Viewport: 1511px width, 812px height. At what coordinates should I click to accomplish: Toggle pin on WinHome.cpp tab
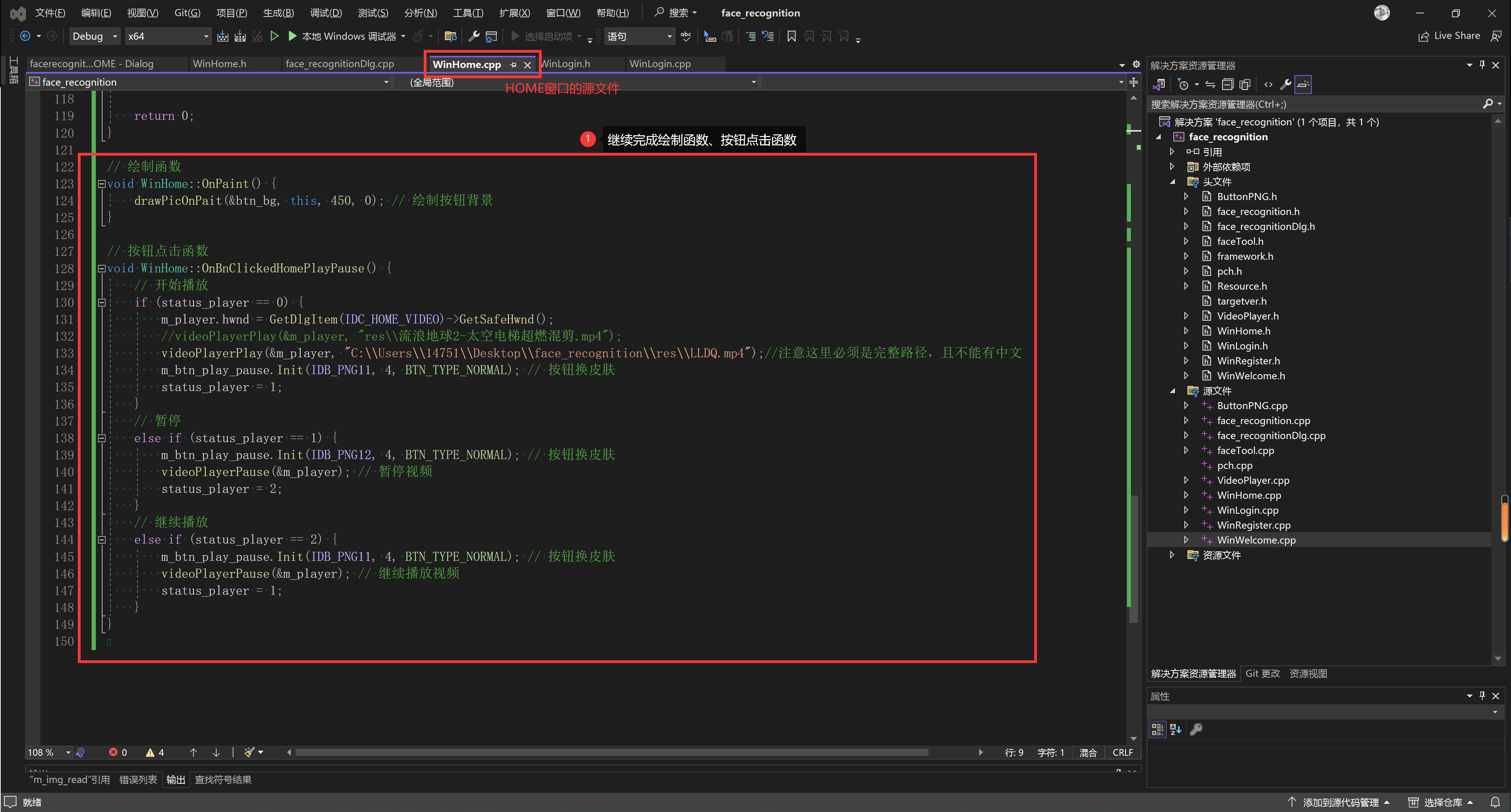tap(513, 64)
